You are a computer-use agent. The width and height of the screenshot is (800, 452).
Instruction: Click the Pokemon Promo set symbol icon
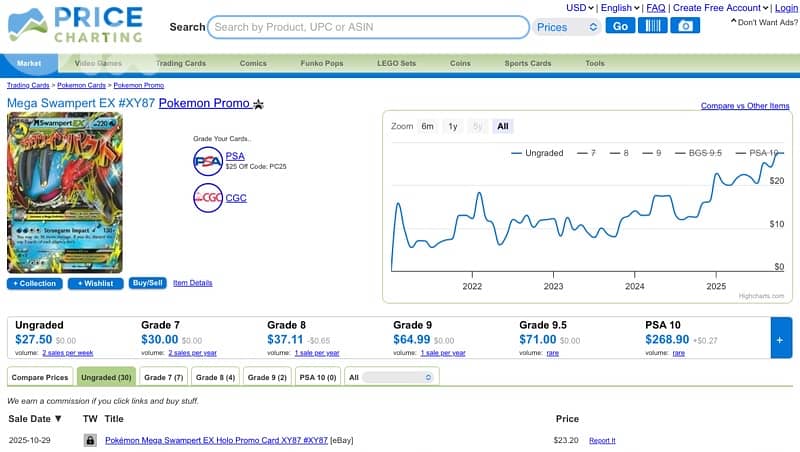(258, 104)
